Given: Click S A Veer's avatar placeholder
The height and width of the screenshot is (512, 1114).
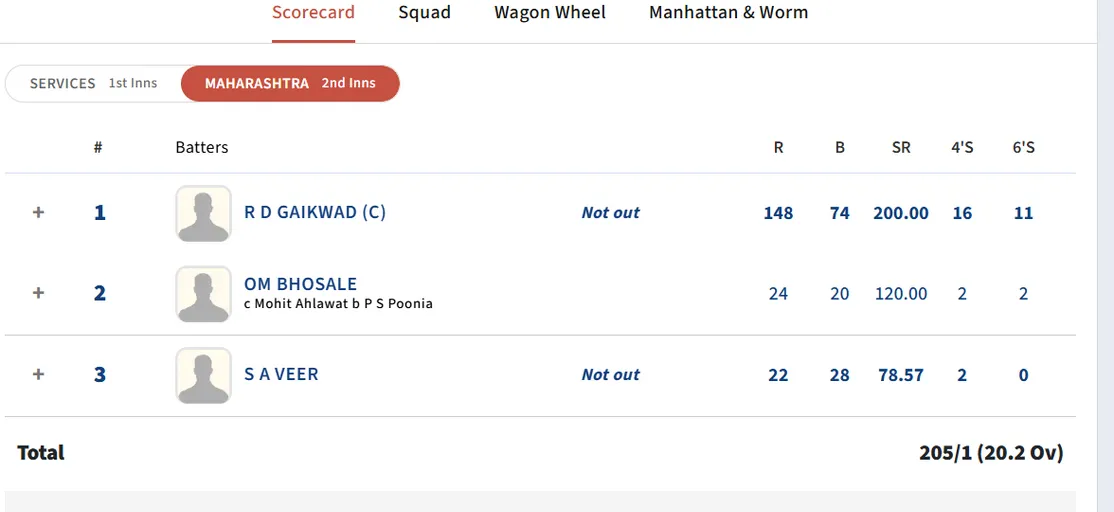Looking at the screenshot, I should (203, 375).
